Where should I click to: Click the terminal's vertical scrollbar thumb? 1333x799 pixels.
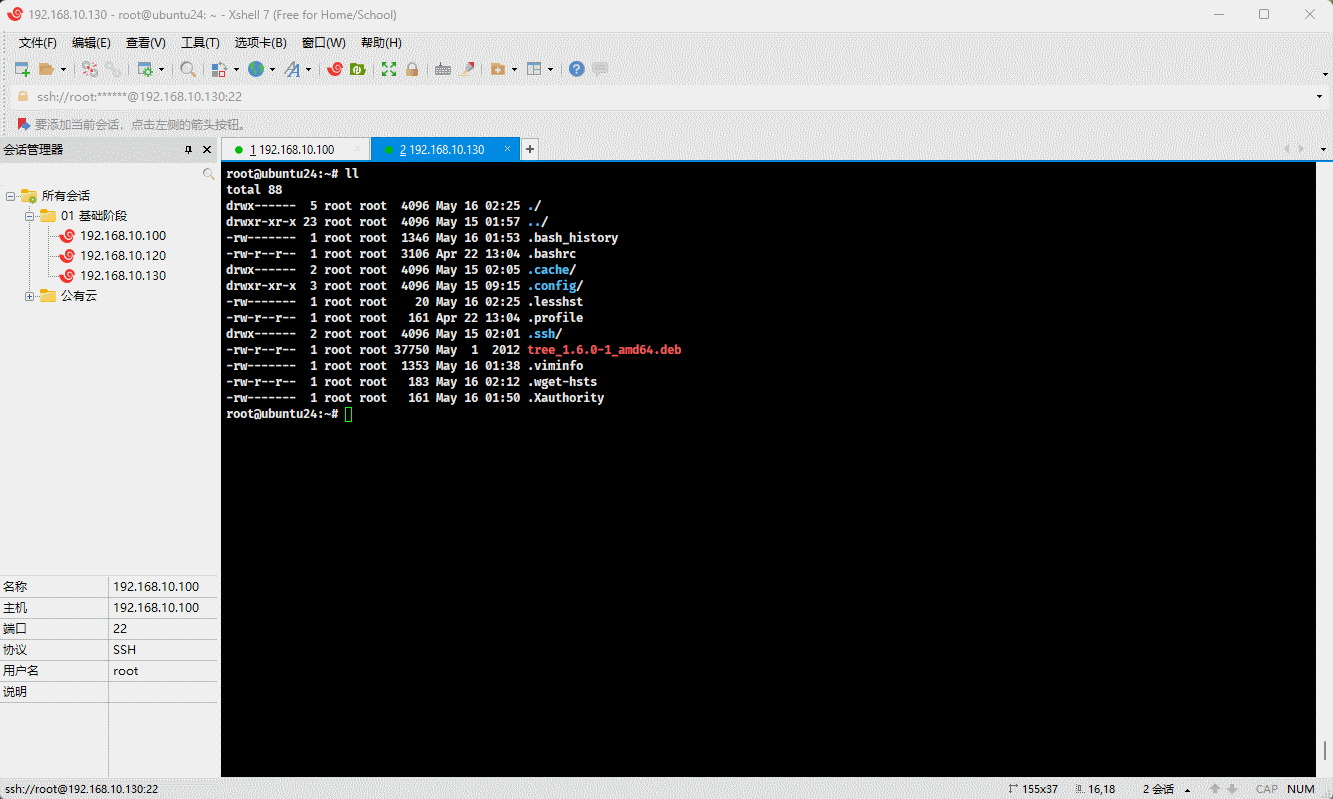click(1324, 750)
